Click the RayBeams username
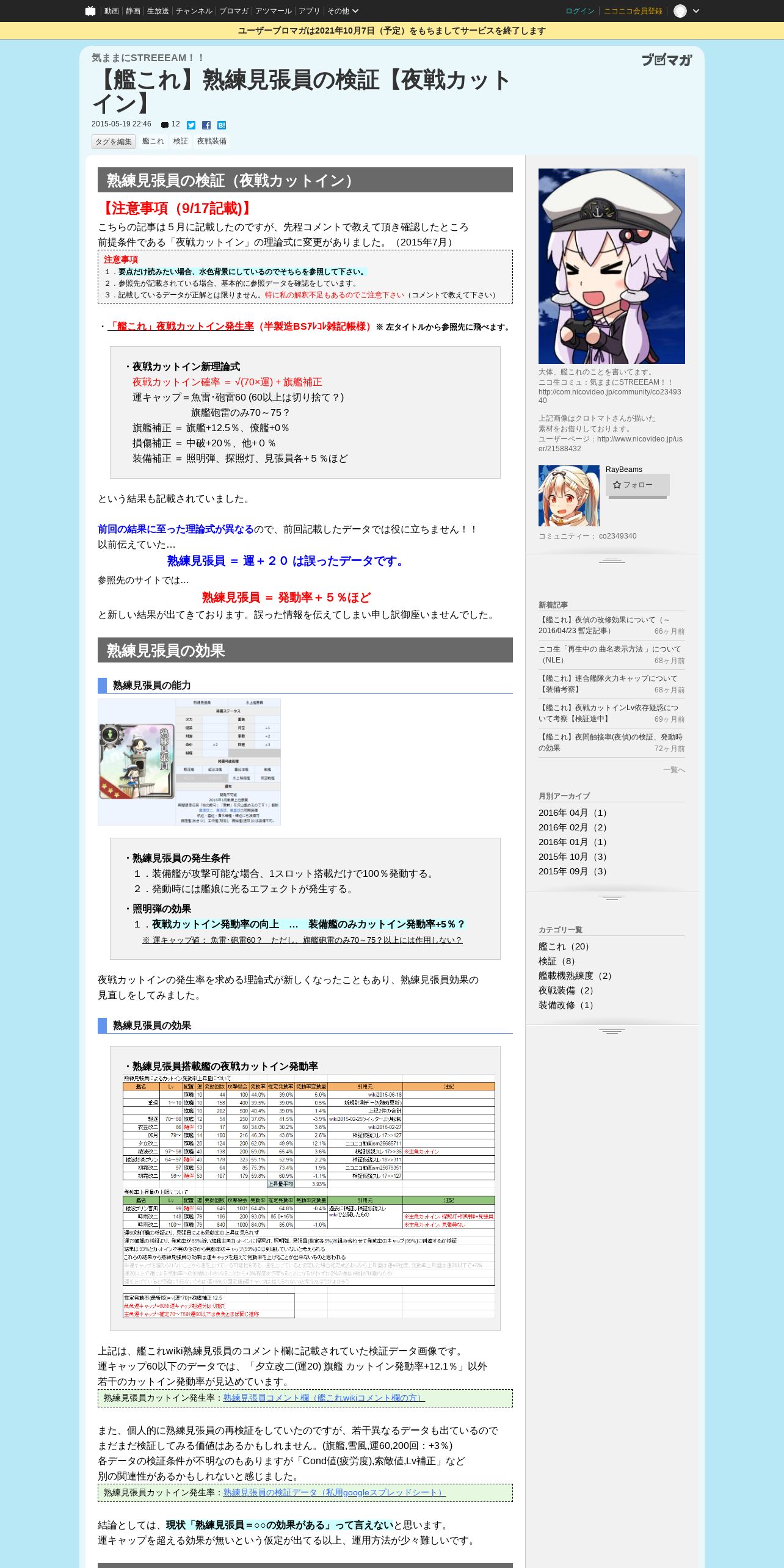Viewport: 784px width, 1568px height. (624, 470)
